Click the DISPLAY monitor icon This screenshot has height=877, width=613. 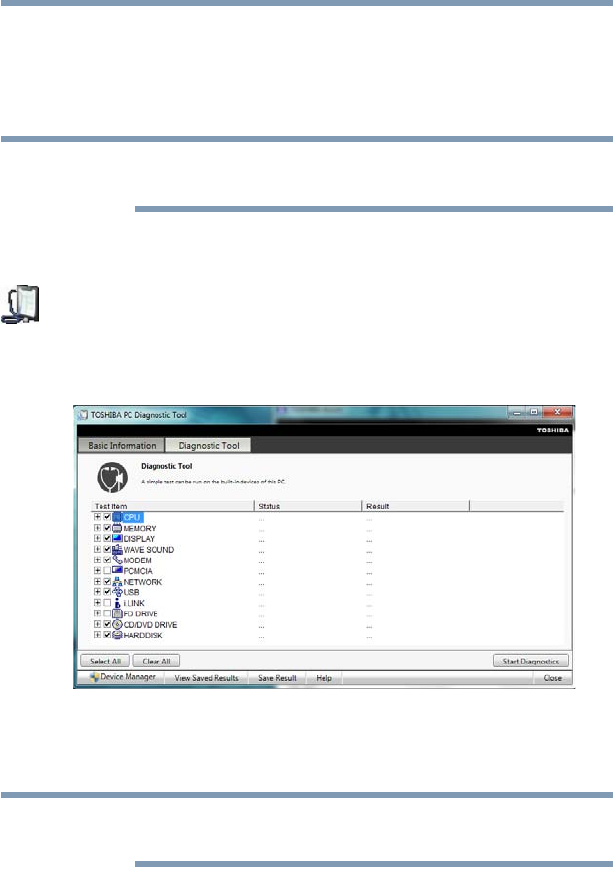[x=117, y=539]
